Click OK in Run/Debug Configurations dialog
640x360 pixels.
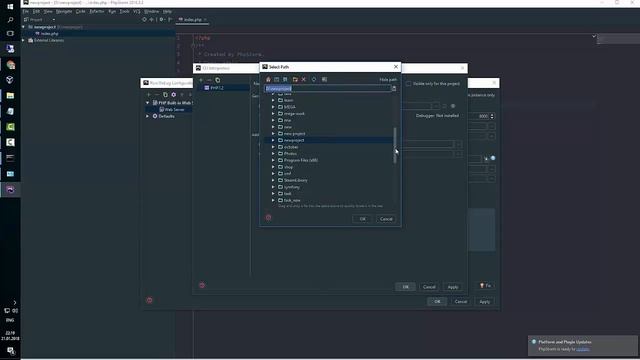437,302
